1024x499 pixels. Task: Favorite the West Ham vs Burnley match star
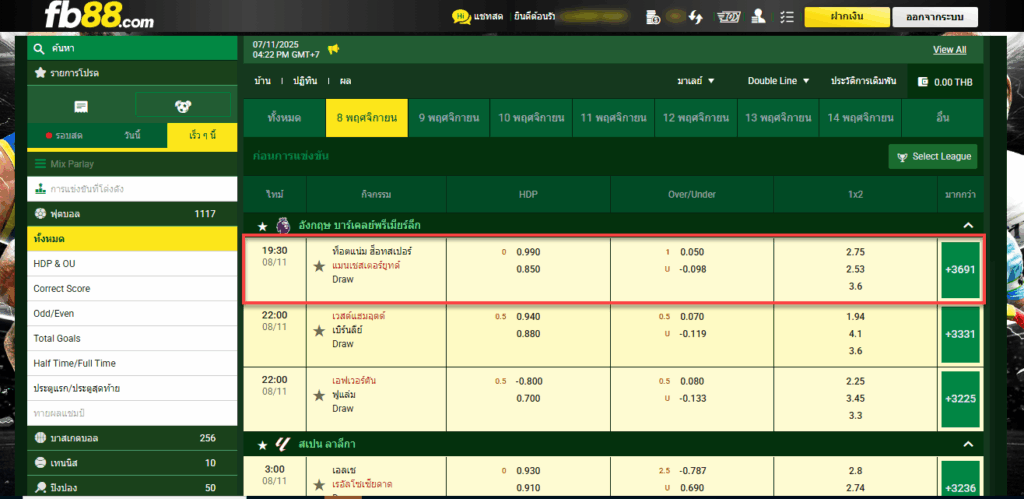click(319, 331)
